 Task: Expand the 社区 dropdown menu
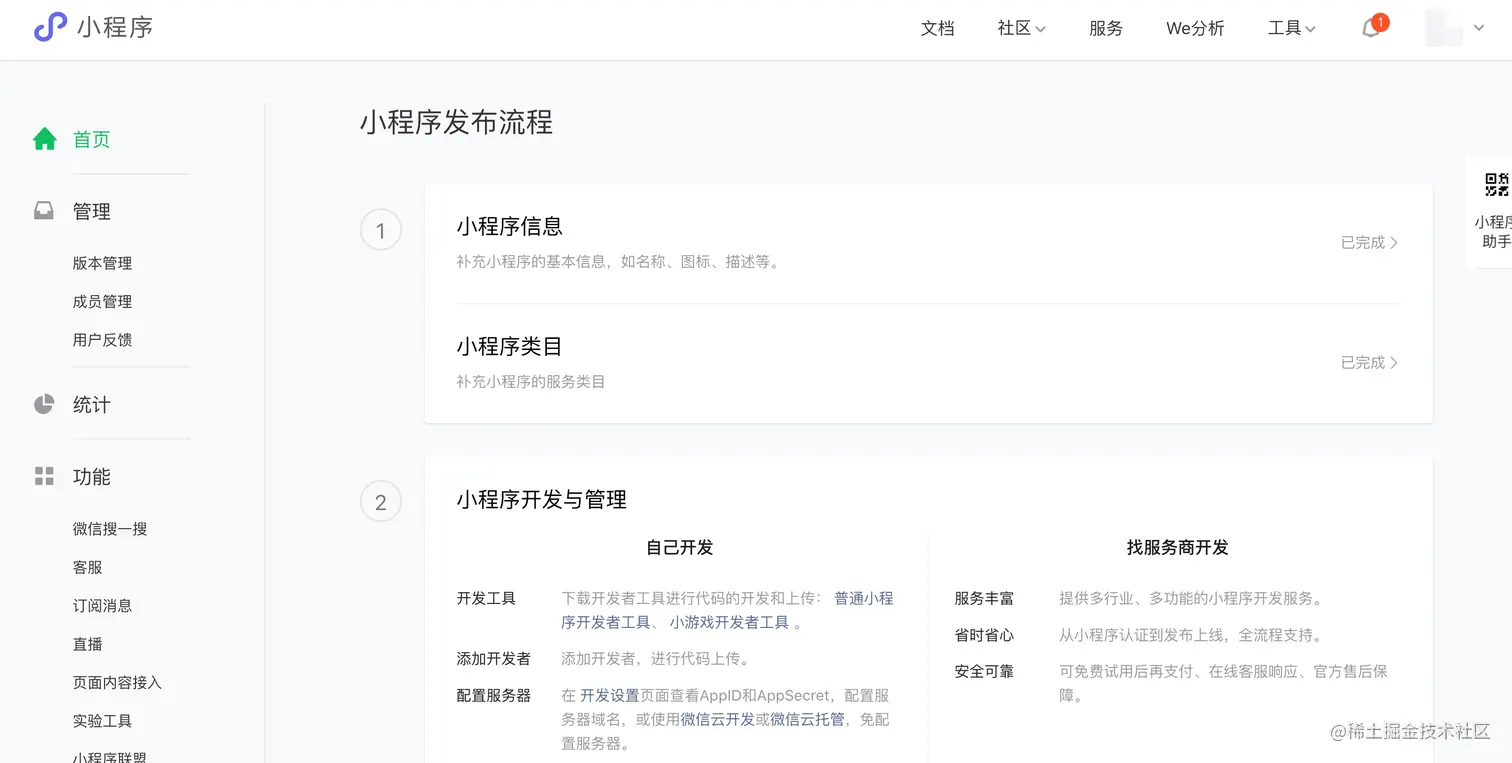[1021, 29]
